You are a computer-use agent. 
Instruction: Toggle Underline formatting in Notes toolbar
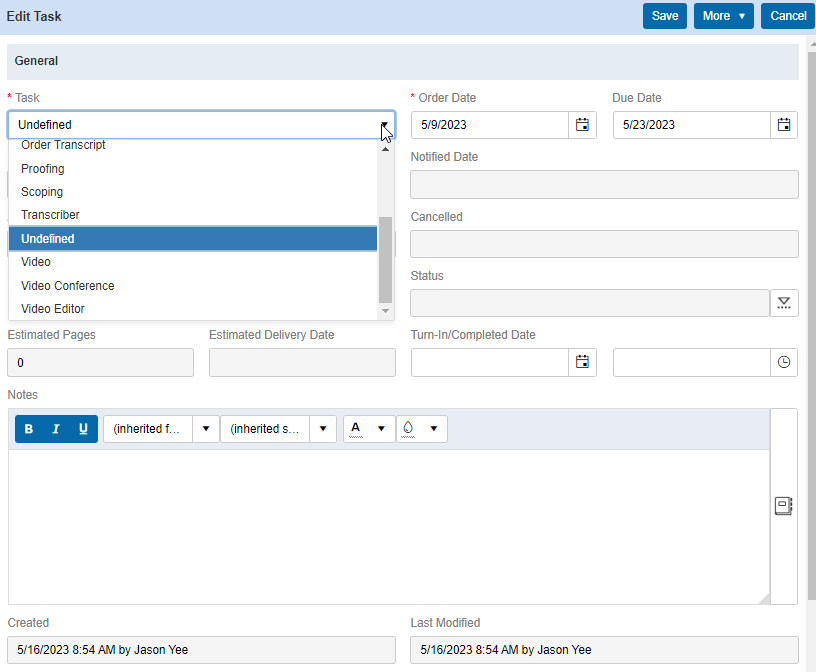[83, 429]
